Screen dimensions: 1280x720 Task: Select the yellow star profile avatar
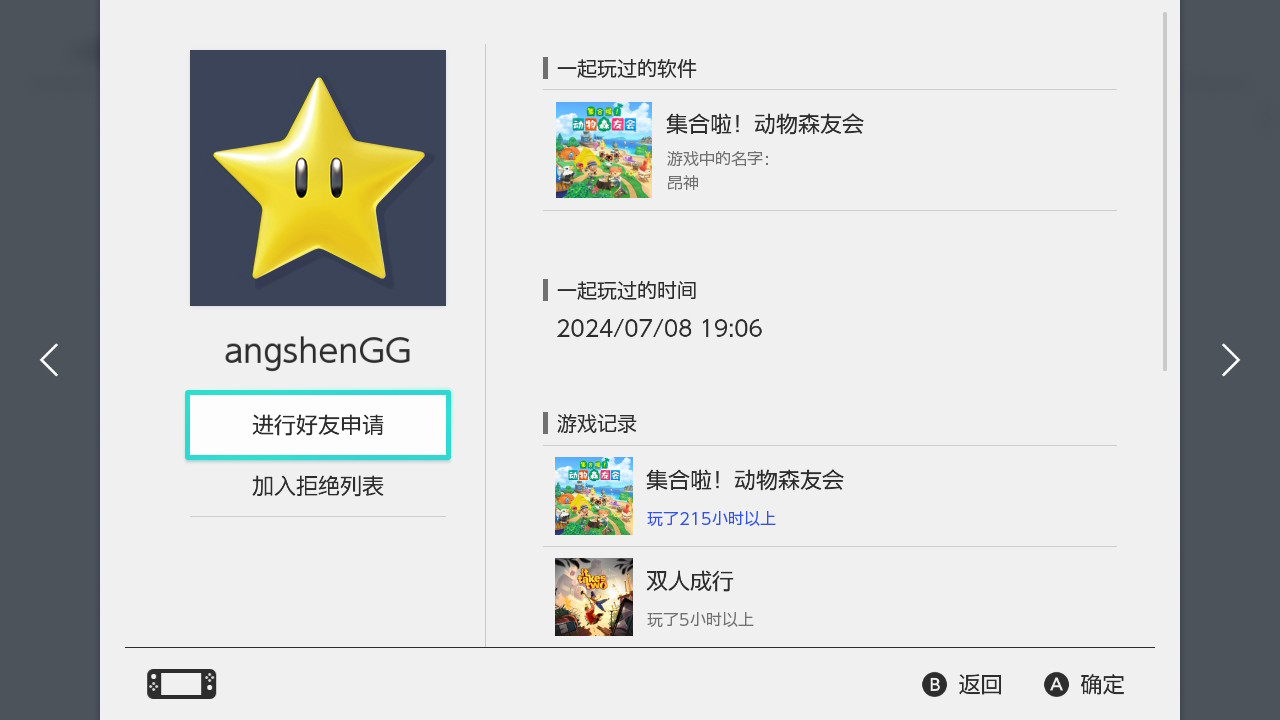coord(318,178)
